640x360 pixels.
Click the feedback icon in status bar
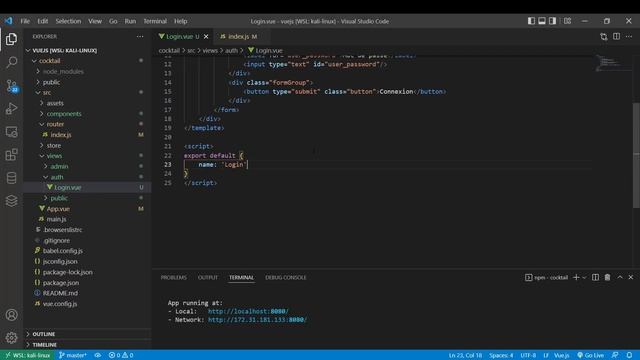point(615,355)
